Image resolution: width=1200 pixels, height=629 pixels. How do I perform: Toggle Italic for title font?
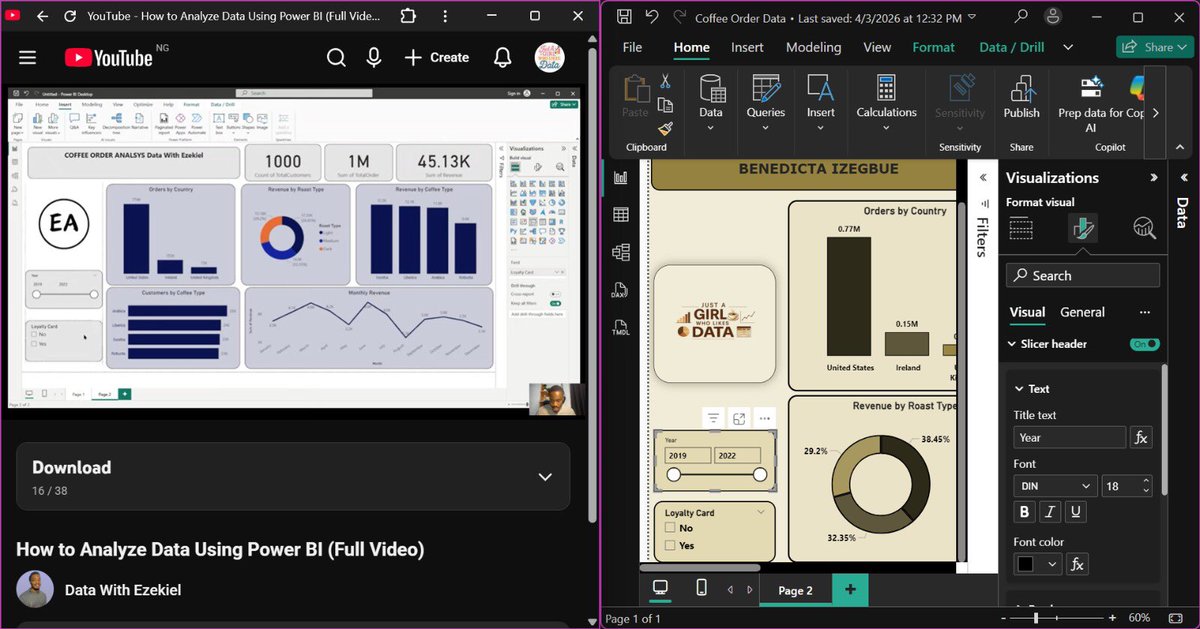tap(1050, 512)
